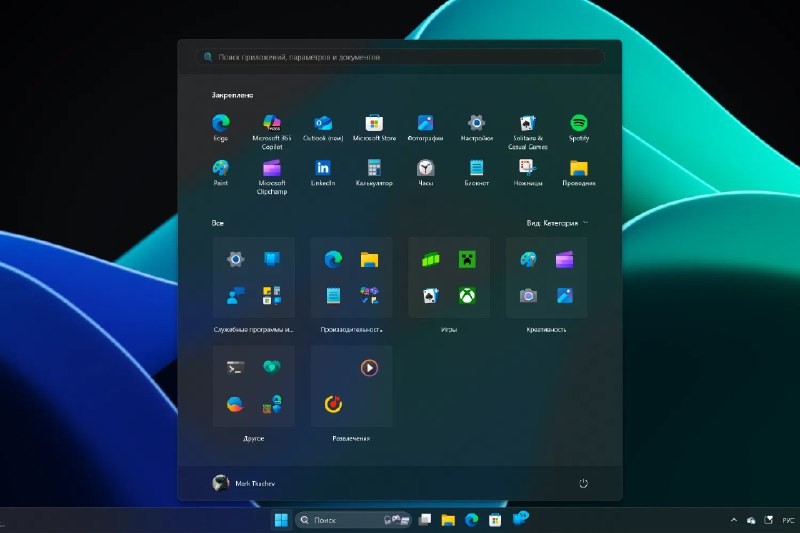The width and height of the screenshot is (800, 533).
Task: Open Camera in the Креативность category
Action: click(528, 296)
